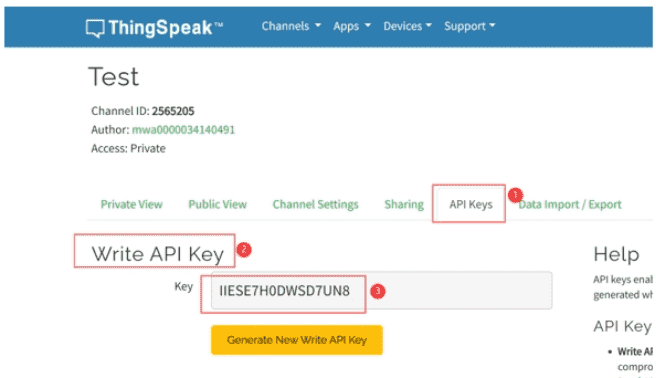Click the ThingSpeak speech bubble logo icon
This screenshot has width=656, height=378.
point(95,28)
